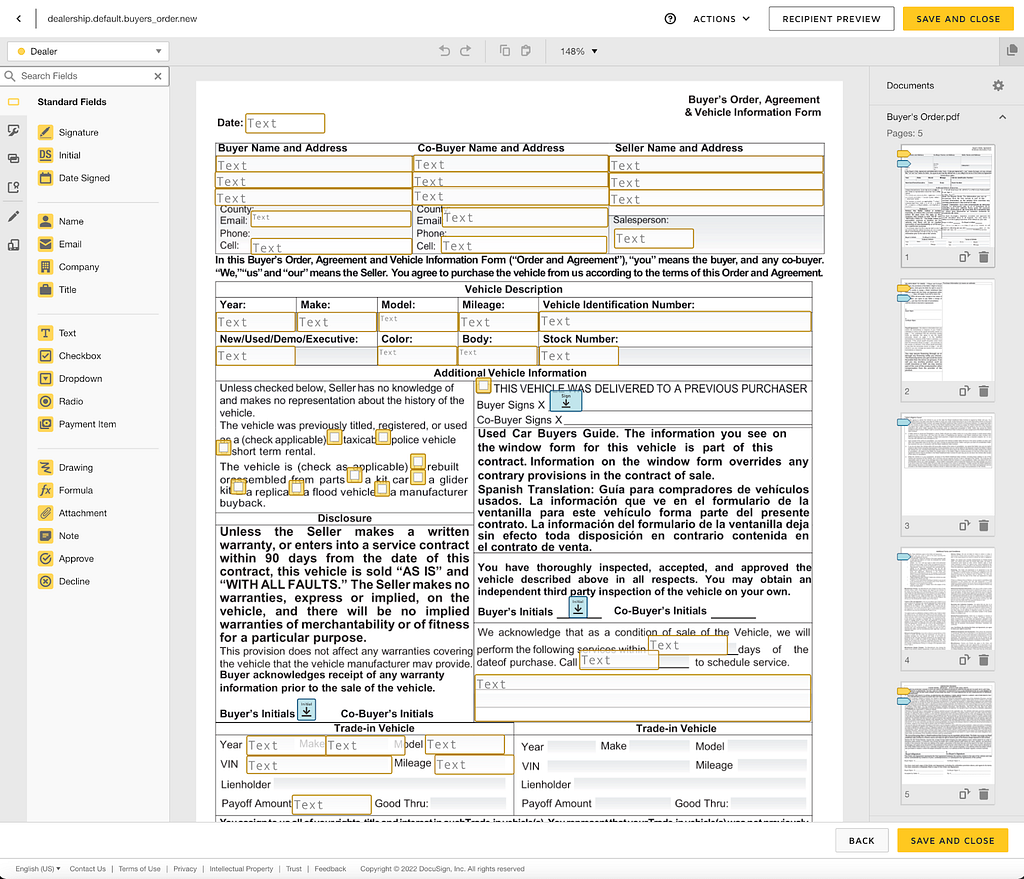Click the undo arrow in toolbar
The height and width of the screenshot is (879, 1024).
[445, 51]
